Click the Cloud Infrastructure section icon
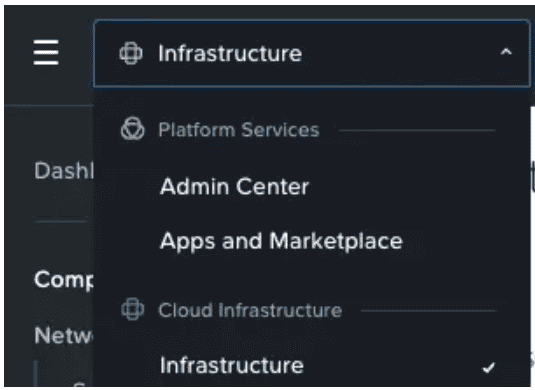 132,309
